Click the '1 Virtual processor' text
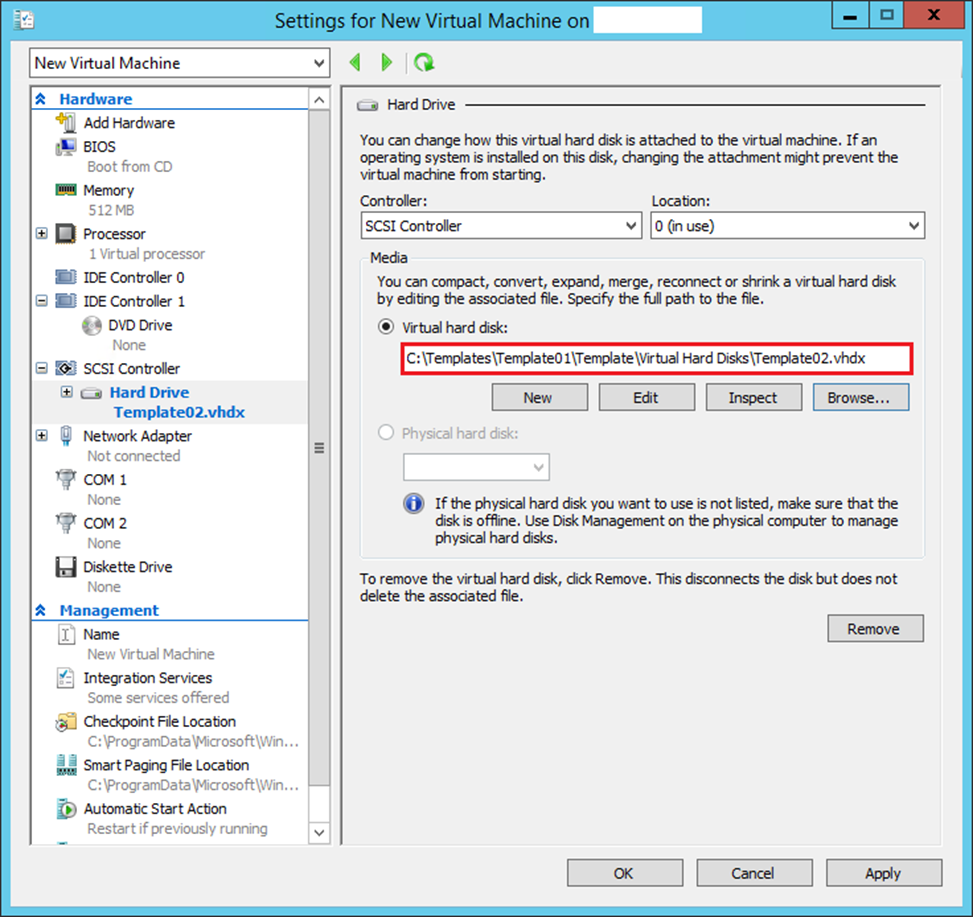Image resolution: width=973 pixels, height=917 pixels. point(146,254)
